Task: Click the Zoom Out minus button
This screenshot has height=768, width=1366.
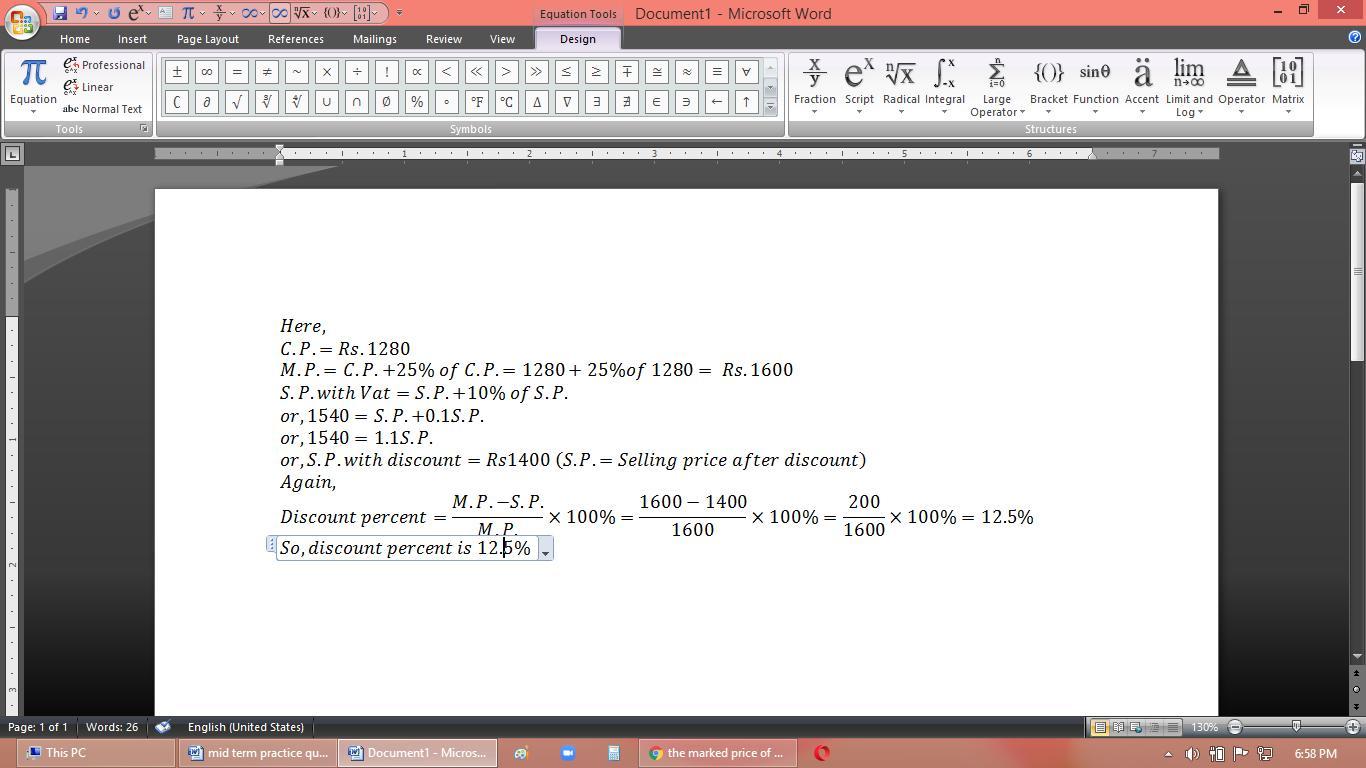Action: pos(1235,727)
